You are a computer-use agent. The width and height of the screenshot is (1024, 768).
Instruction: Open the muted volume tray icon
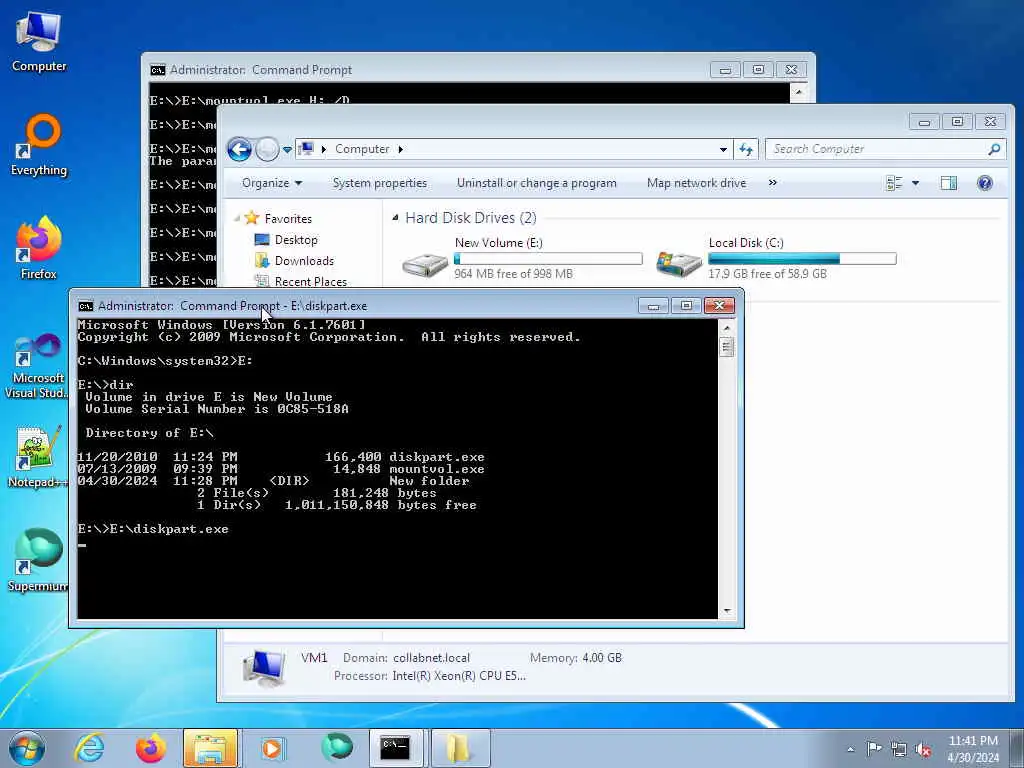point(923,749)
